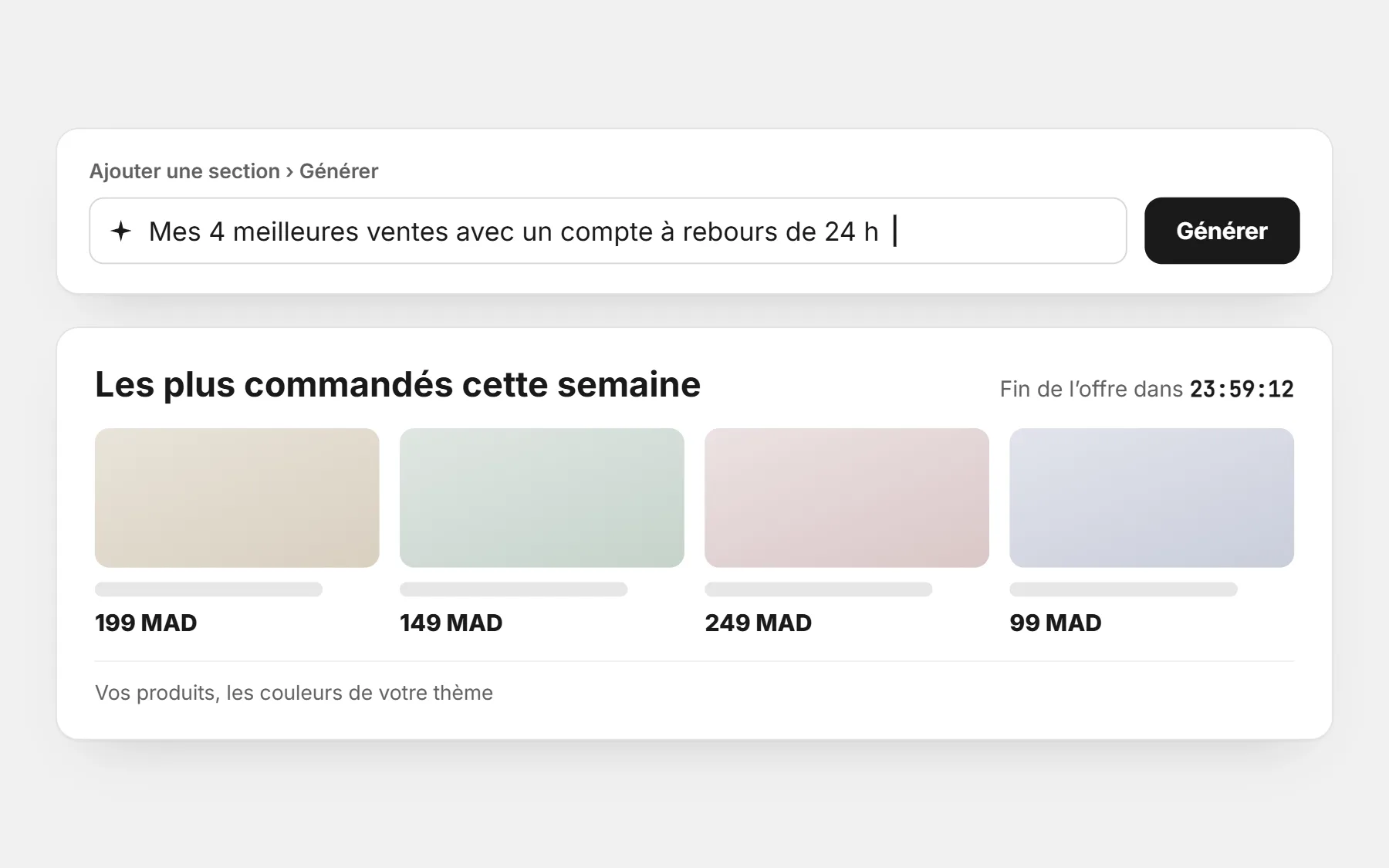The image size is (1389, 868).
Task: Open the beige product thumbnail at 199 MAD
Action: pos(237,498)
